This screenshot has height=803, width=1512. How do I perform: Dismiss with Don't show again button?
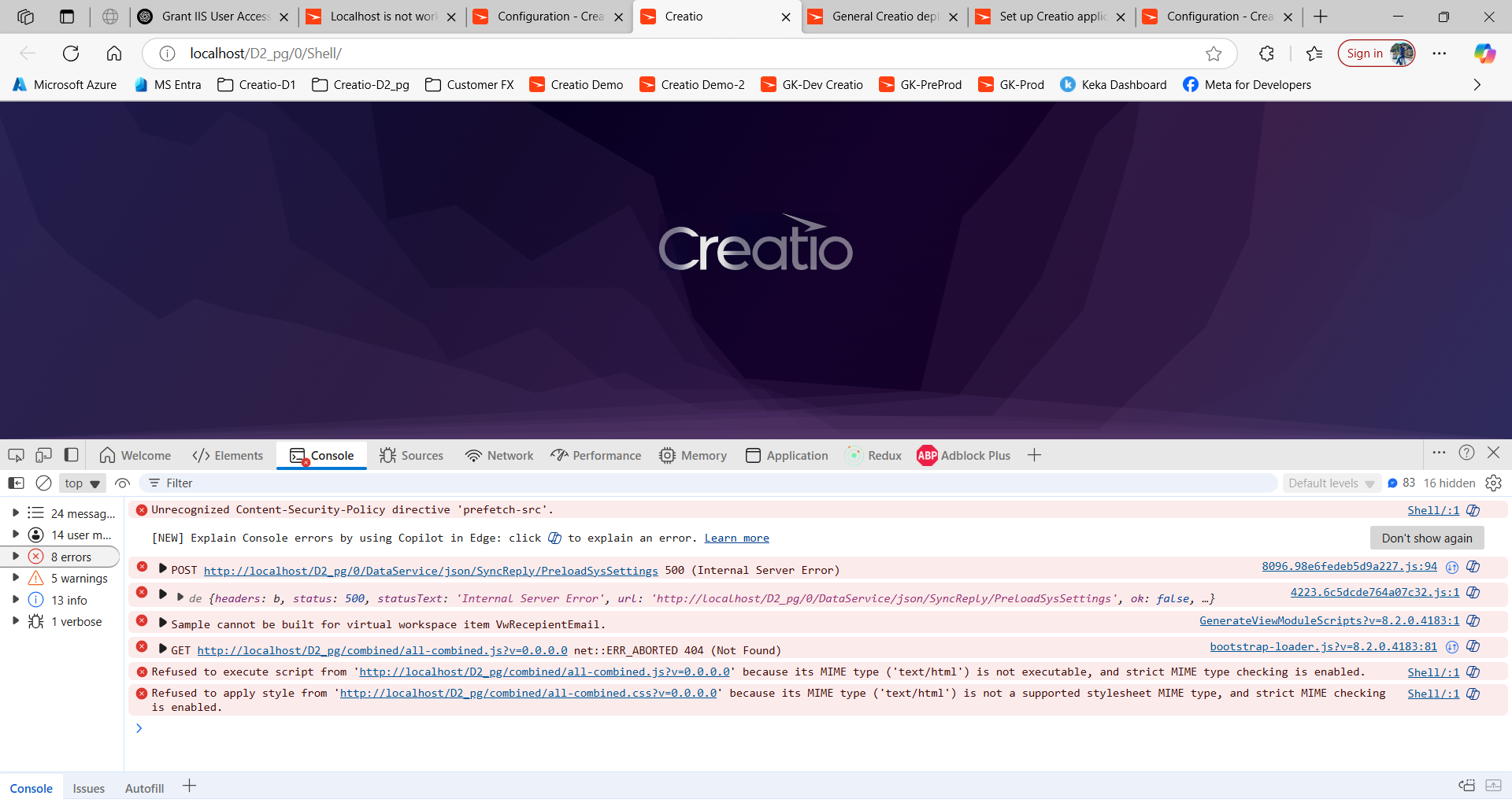click(x=1427, y=538)
